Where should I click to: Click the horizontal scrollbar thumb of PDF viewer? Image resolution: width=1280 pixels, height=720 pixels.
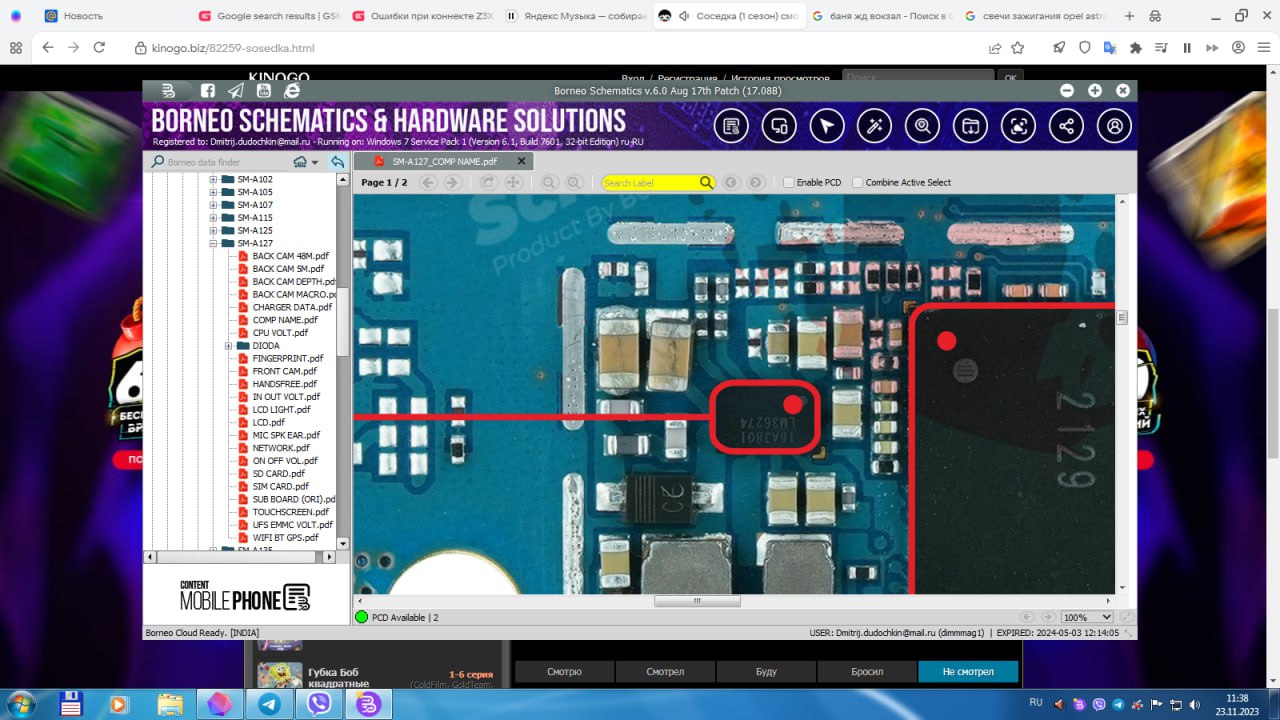click(697, 601)
